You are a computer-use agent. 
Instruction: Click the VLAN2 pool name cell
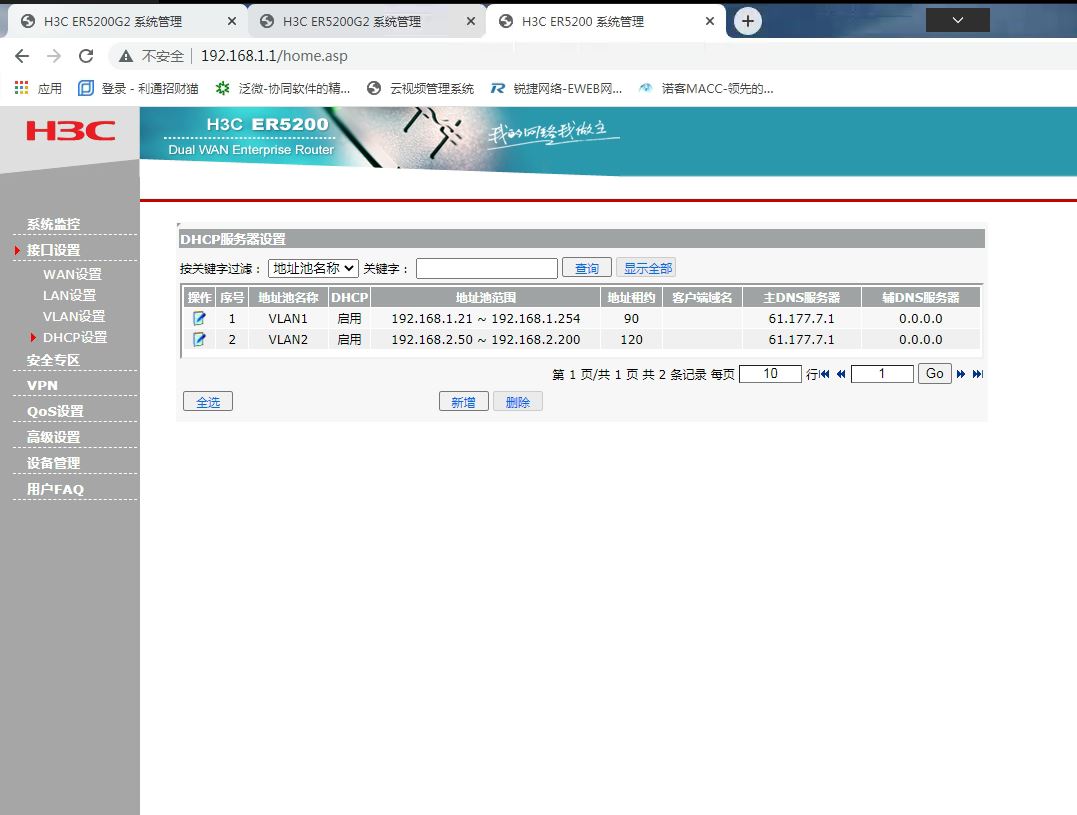[x=288, y=339]
